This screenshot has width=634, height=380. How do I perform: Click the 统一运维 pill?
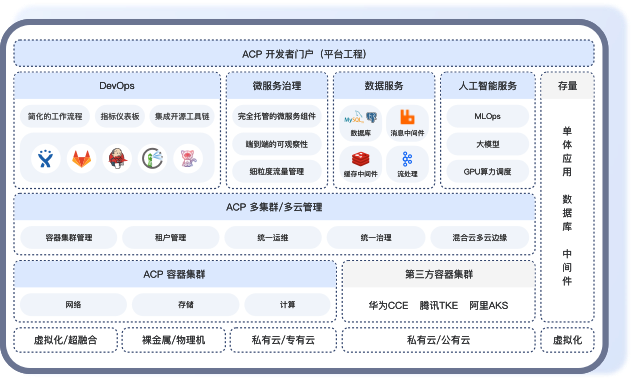pos(273,238)
